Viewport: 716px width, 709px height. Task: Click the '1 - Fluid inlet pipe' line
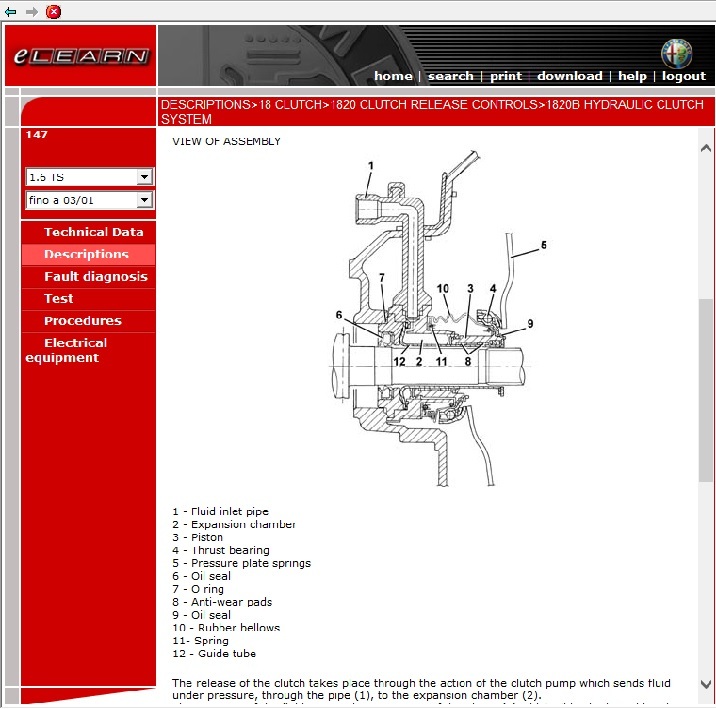[x=221, y=511]
